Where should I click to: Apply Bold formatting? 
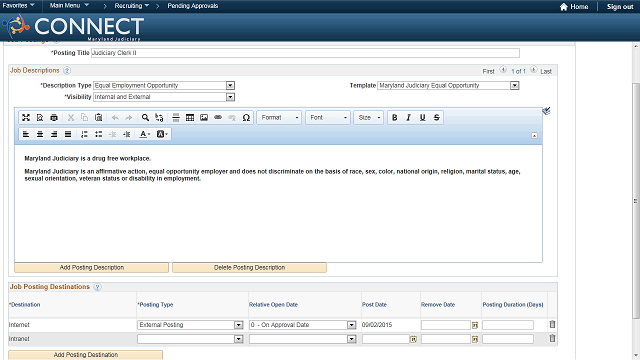[394, 118]
